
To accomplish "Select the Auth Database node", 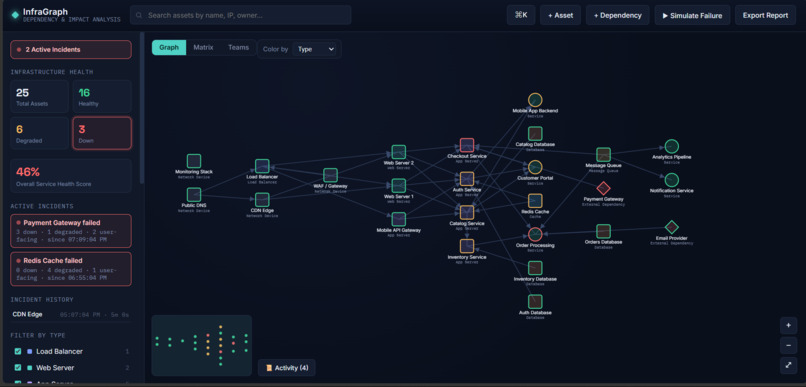I will (x=535, y=302).
